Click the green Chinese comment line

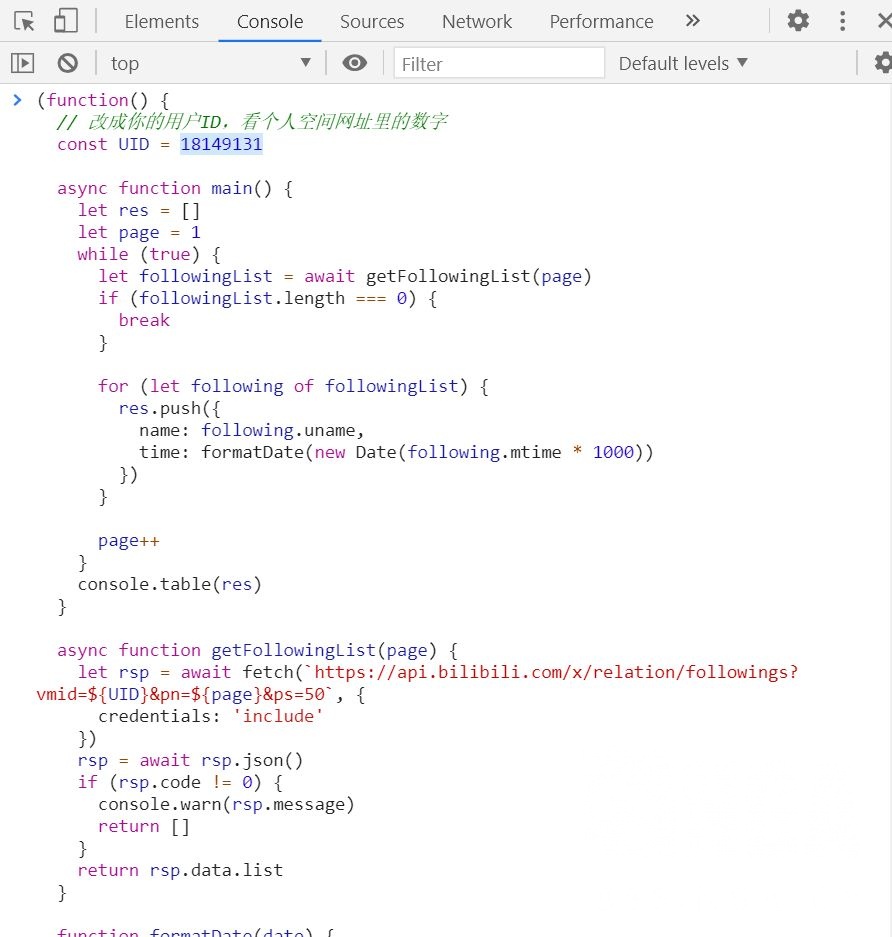tap(252, 122)
